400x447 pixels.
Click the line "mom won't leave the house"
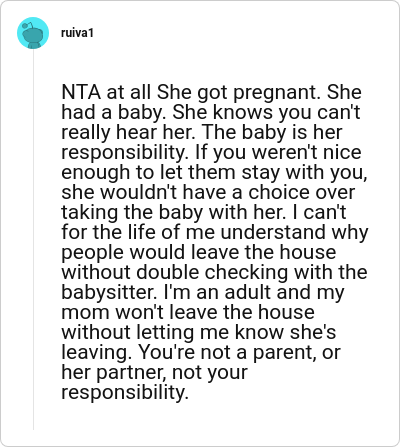tap(188, 312)
